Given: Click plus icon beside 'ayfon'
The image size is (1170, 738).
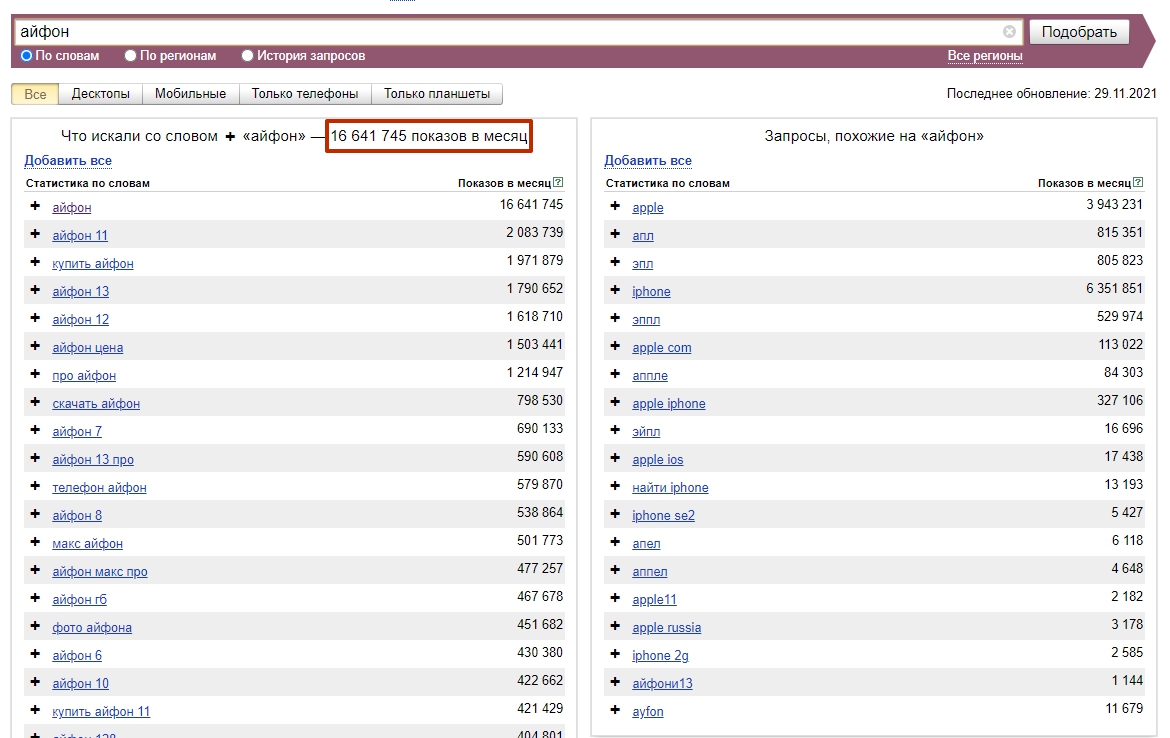Looking at the screenshot, I should (615, 710).
